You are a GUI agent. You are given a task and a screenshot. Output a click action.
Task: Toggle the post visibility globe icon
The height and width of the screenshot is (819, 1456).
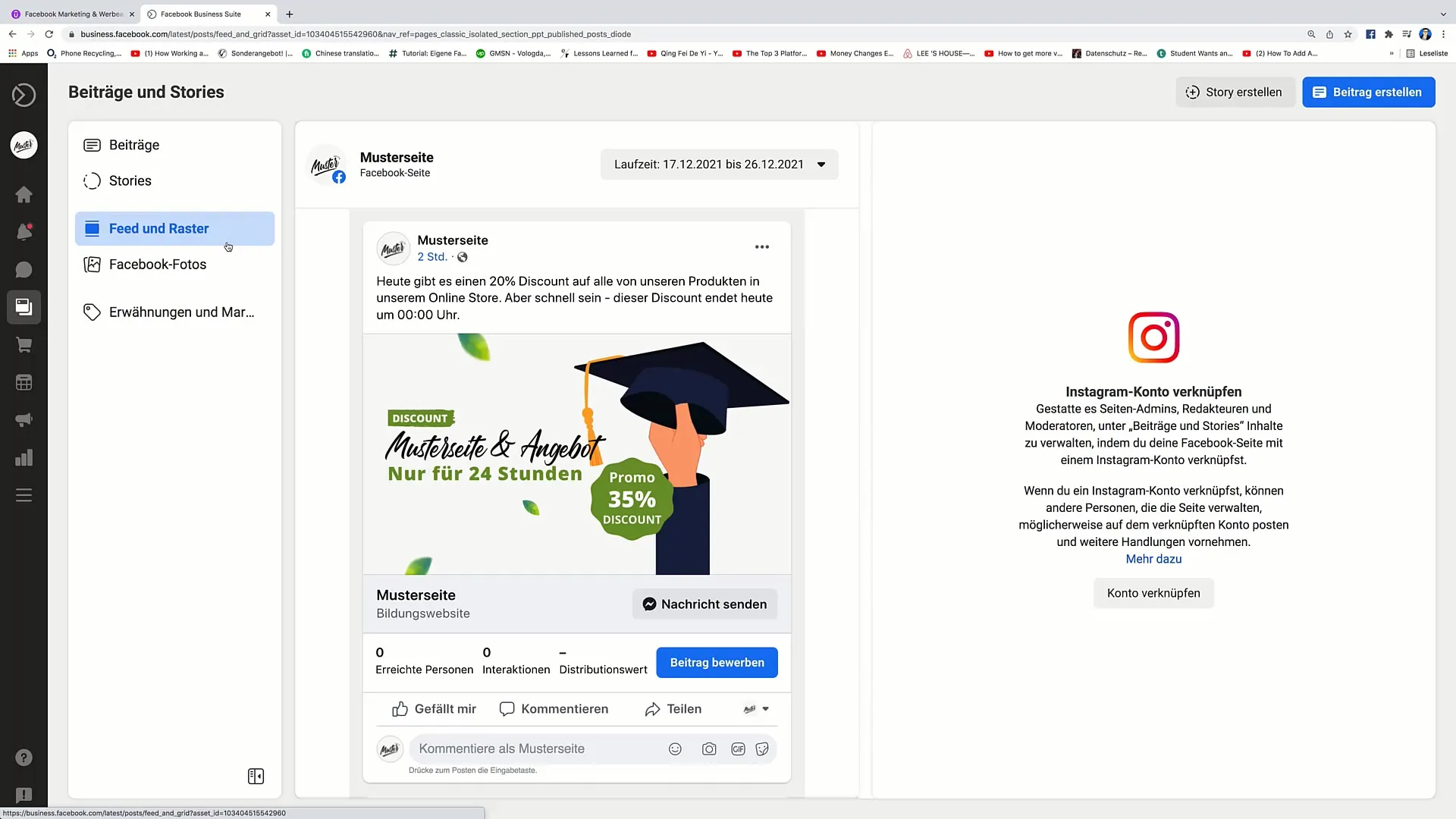click(463, 257)
